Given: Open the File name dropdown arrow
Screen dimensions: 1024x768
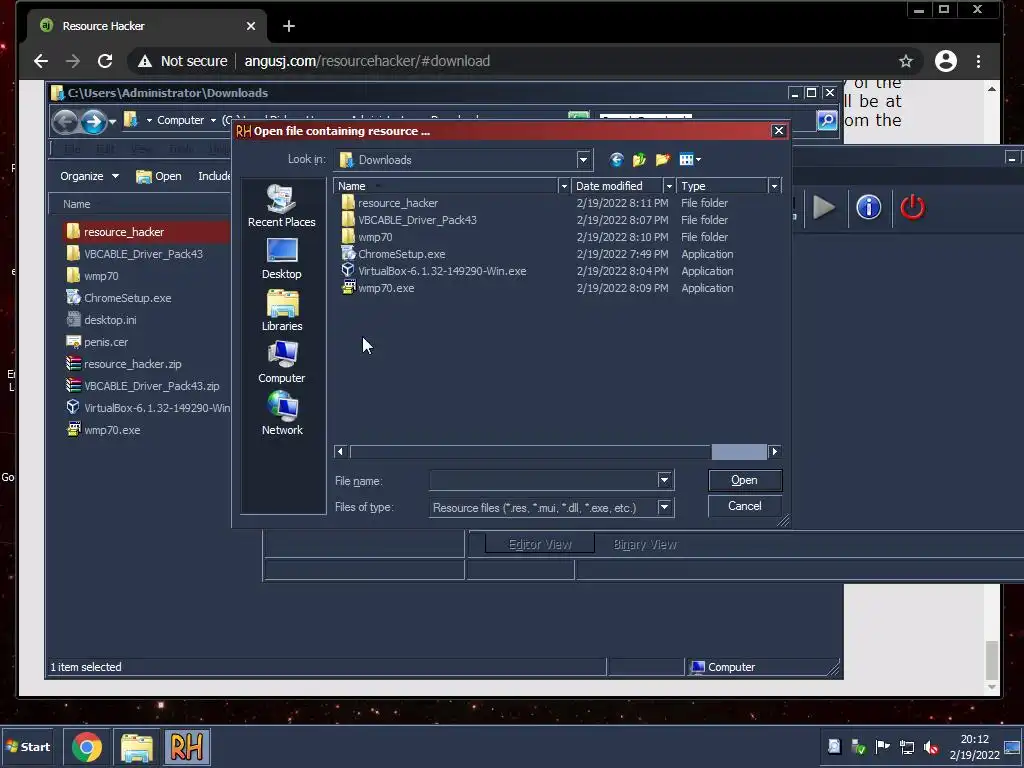Looking at the screenshot, I should pyautogui.click(x=664, y=481).
